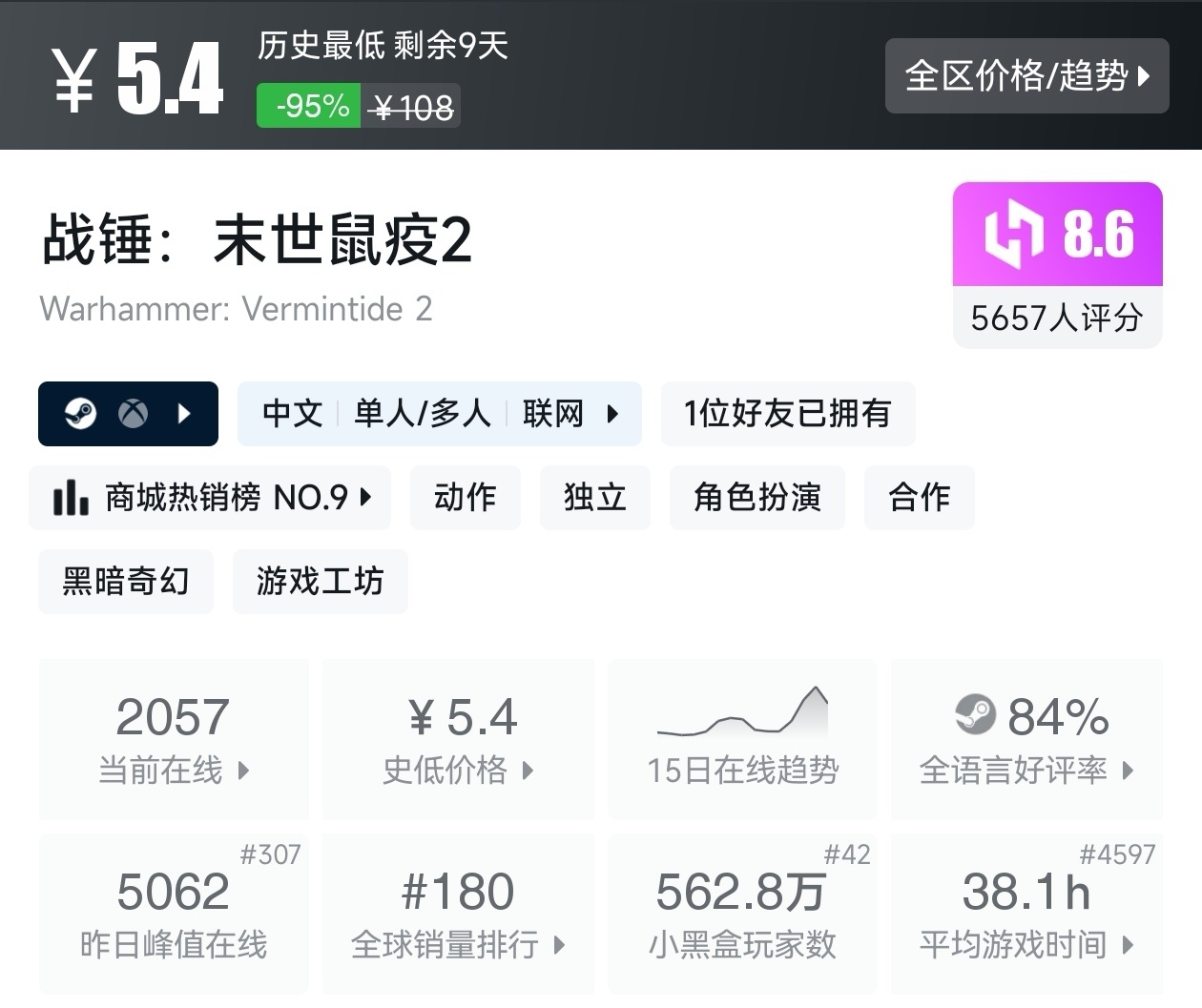The image size is (1202, 1008).
Task: Tap the 游戏工坊 tag
Action: click(321, 581)
